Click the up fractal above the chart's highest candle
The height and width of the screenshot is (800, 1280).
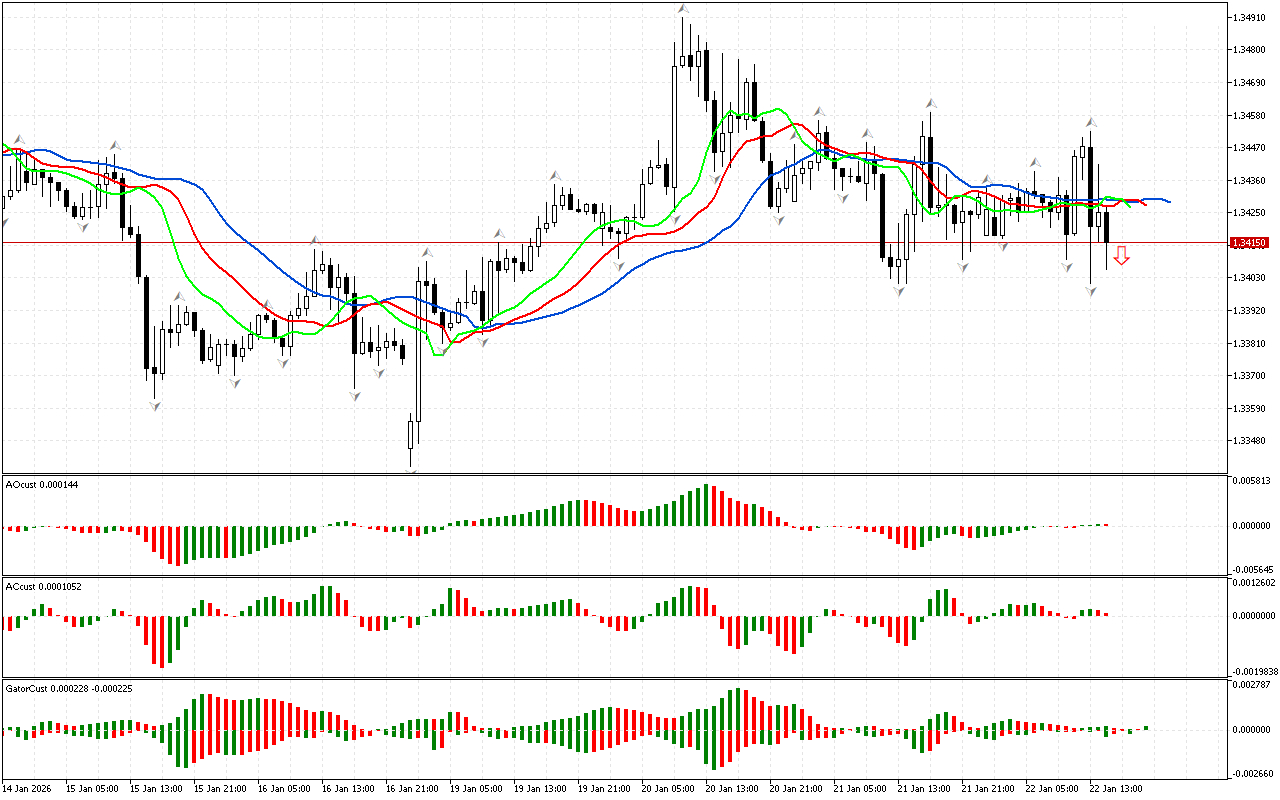coord(683,9)
